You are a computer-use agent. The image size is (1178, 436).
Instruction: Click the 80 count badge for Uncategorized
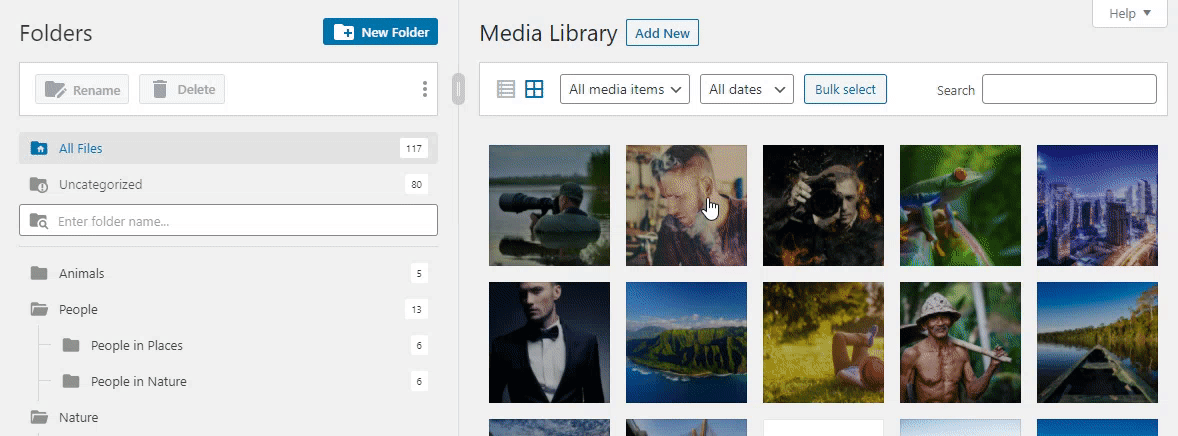pyautogui.click(x=415, y=184)
